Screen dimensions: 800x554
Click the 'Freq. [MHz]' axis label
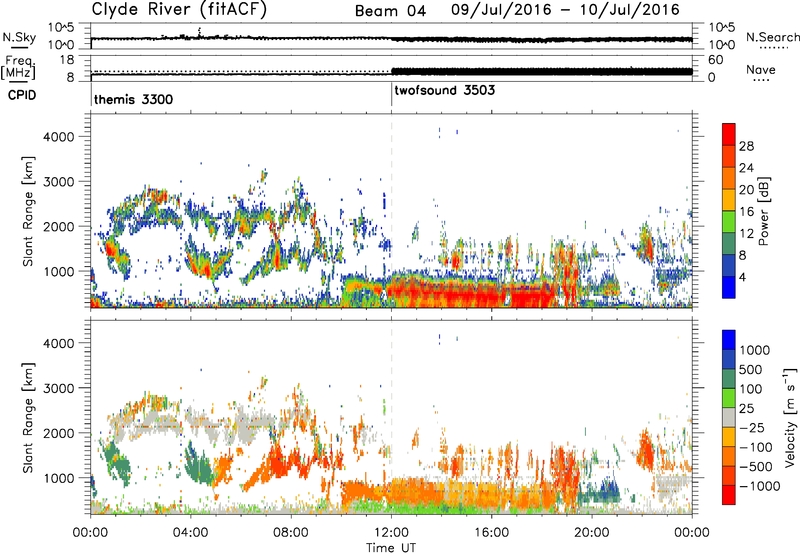pyautogui.click(x=18, y=68)
